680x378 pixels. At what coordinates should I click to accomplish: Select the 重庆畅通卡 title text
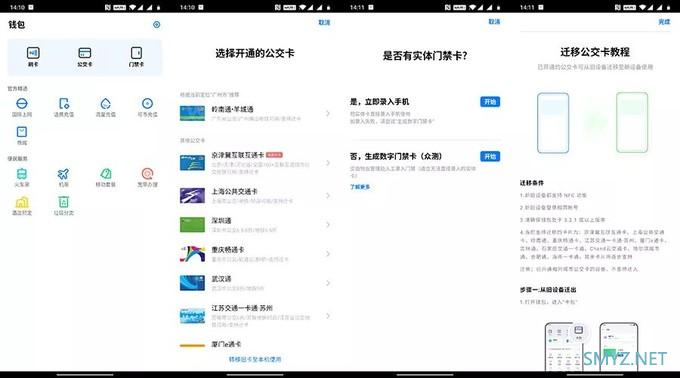228,250
